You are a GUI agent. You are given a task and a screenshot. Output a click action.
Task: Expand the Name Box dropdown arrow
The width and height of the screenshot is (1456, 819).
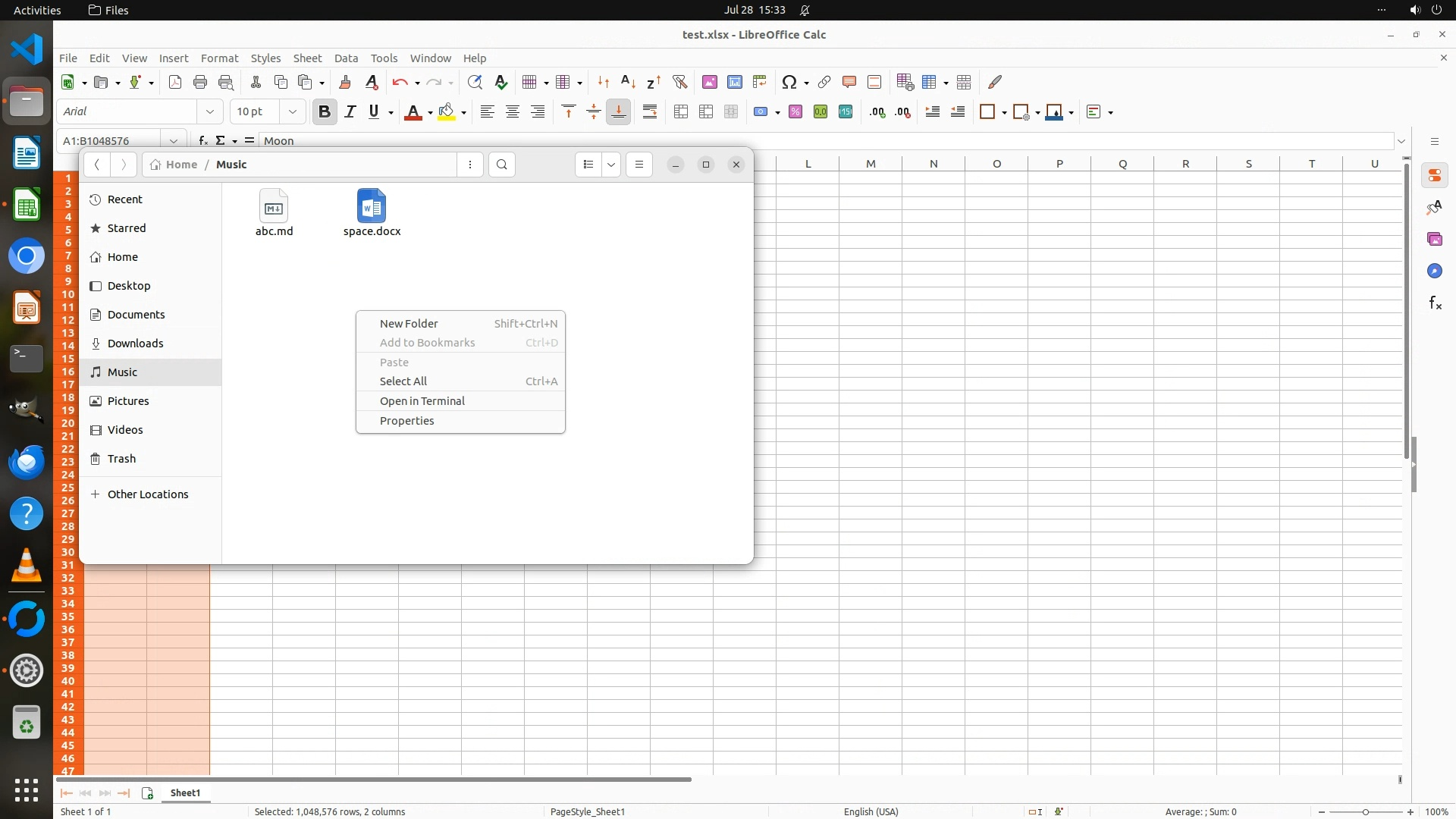(174, 140)
